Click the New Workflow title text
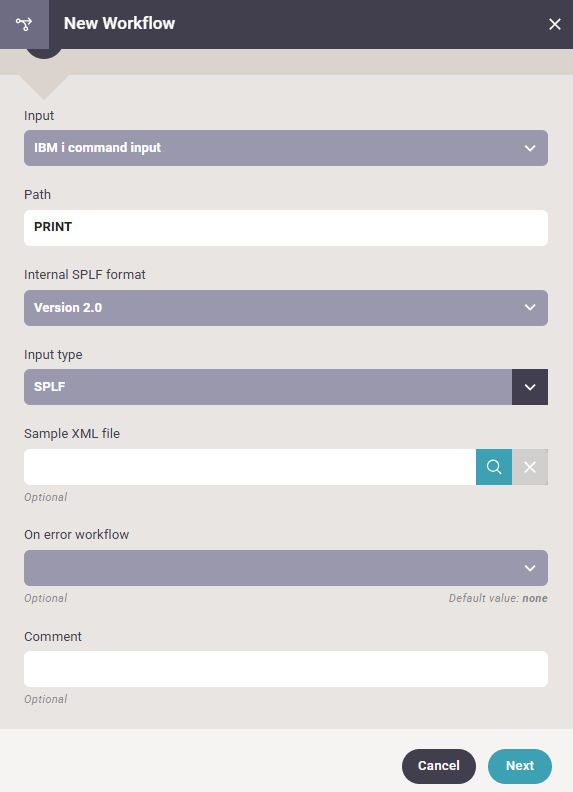The height and width of the screenshot is (792, 573). 119,23
